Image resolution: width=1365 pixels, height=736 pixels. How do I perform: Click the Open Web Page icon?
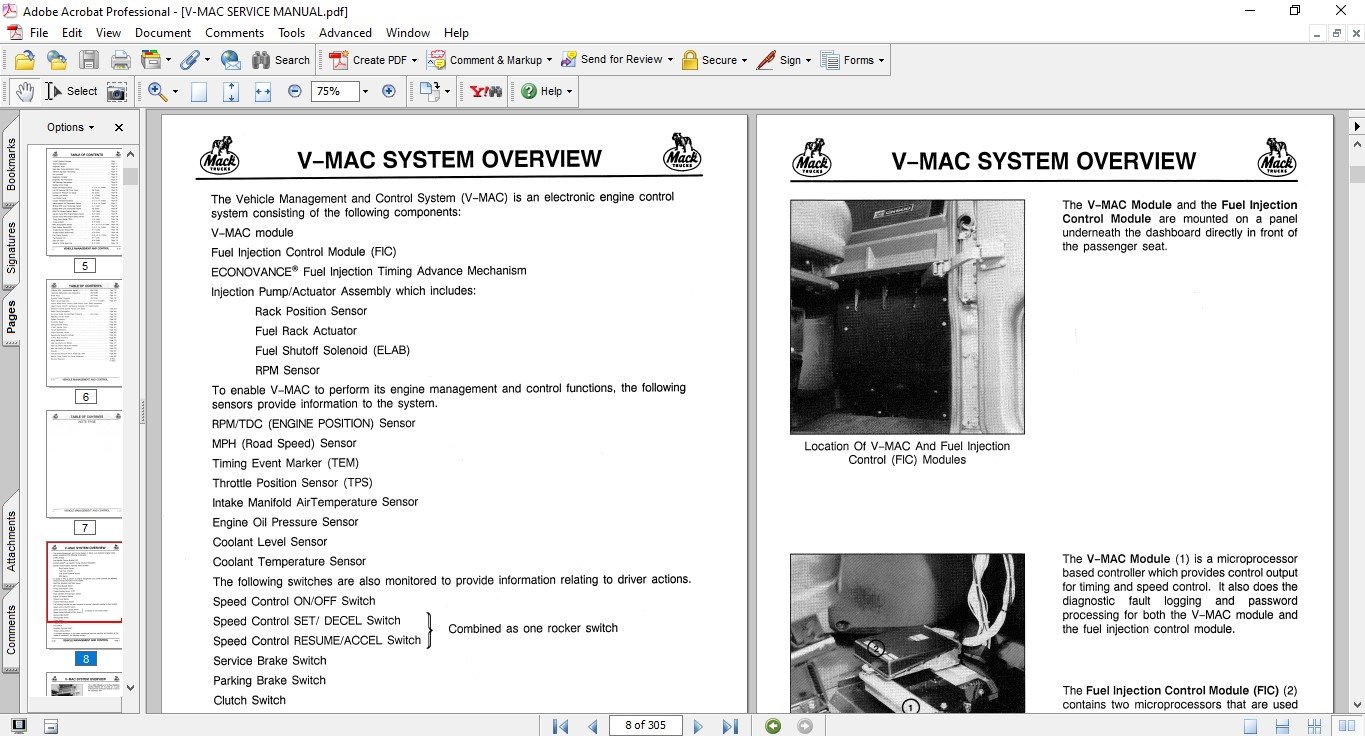(x=56, y=60)
